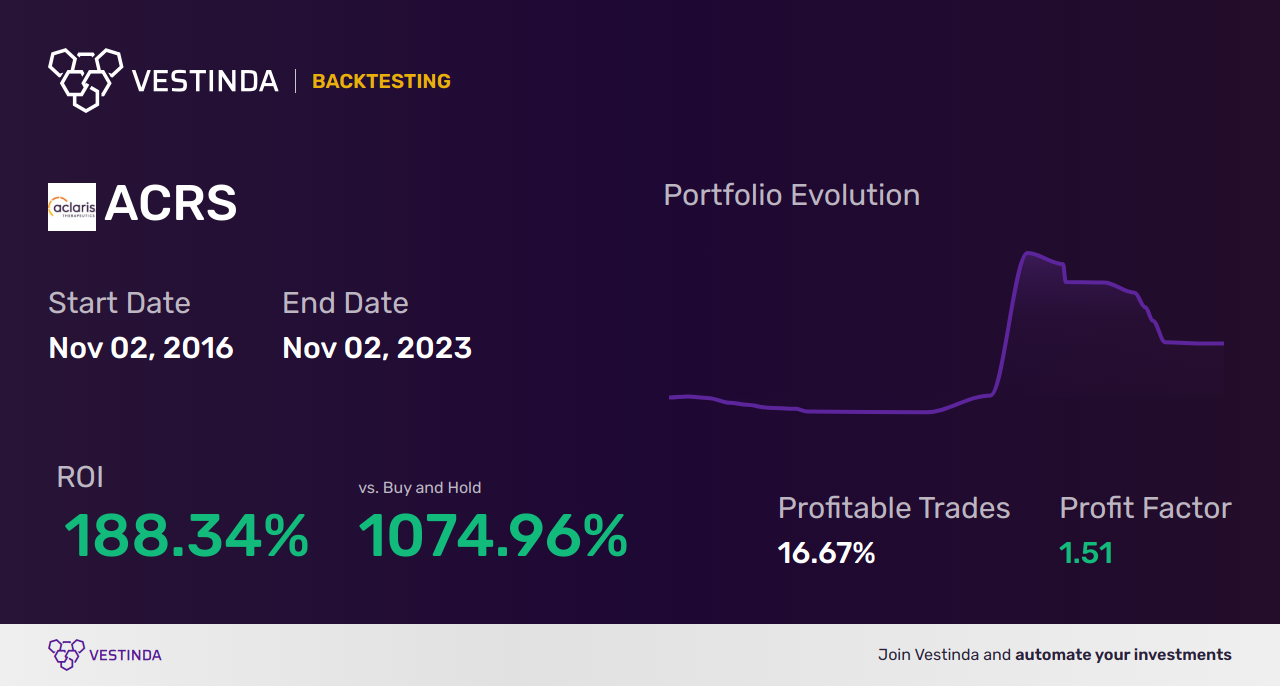Viewport: 1280px width, 686px height.
Task: Click the Start Date label
Action: click(x=119, y=302)
